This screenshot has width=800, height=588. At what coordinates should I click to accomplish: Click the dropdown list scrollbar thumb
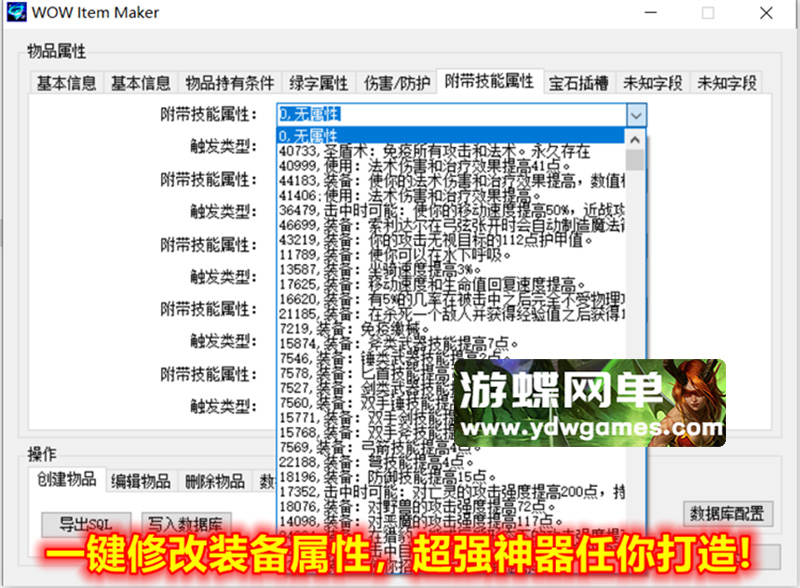click(x=635, y=159)
